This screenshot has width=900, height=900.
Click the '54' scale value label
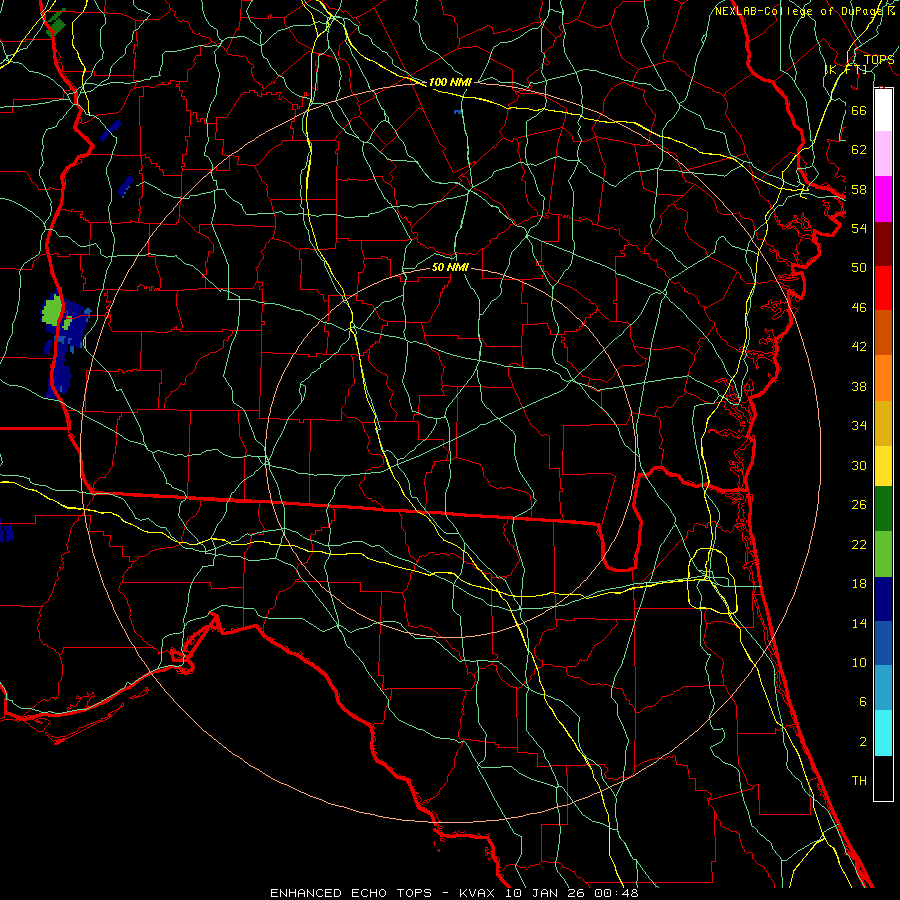point(859,228)
